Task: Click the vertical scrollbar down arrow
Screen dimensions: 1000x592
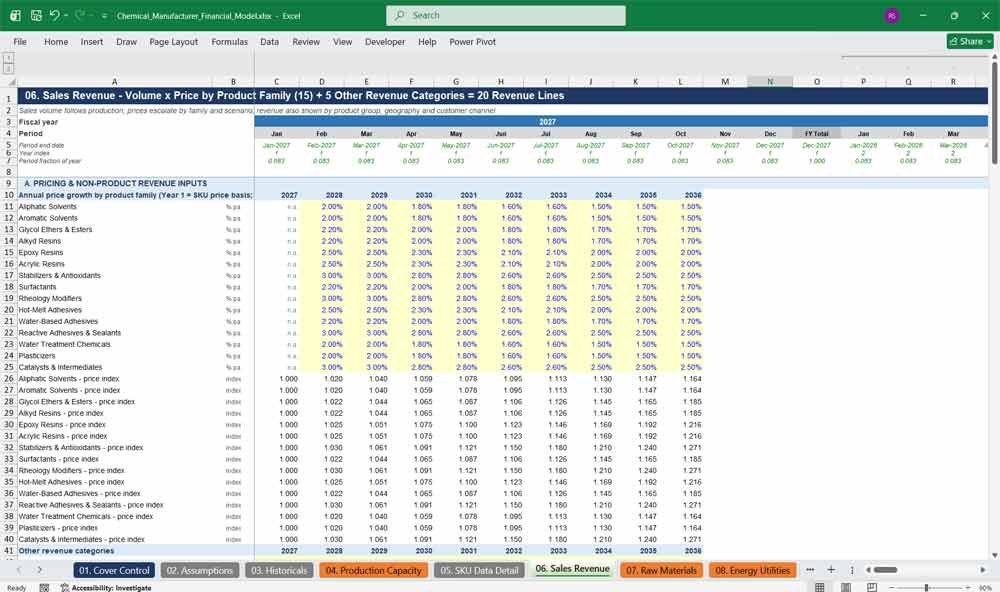Action: (x=994, y=555)
